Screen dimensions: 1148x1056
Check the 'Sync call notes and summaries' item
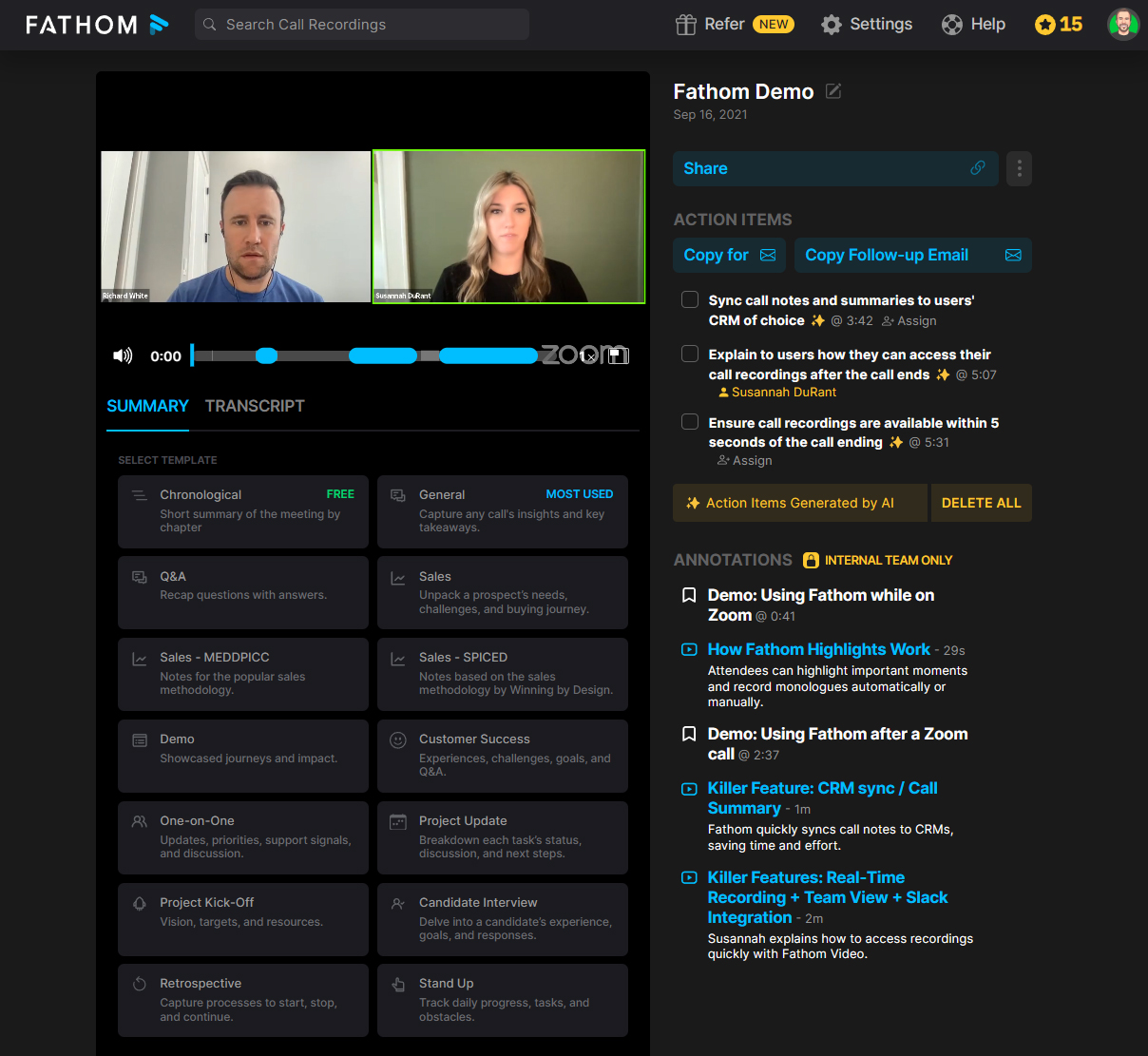click(690, 300)
